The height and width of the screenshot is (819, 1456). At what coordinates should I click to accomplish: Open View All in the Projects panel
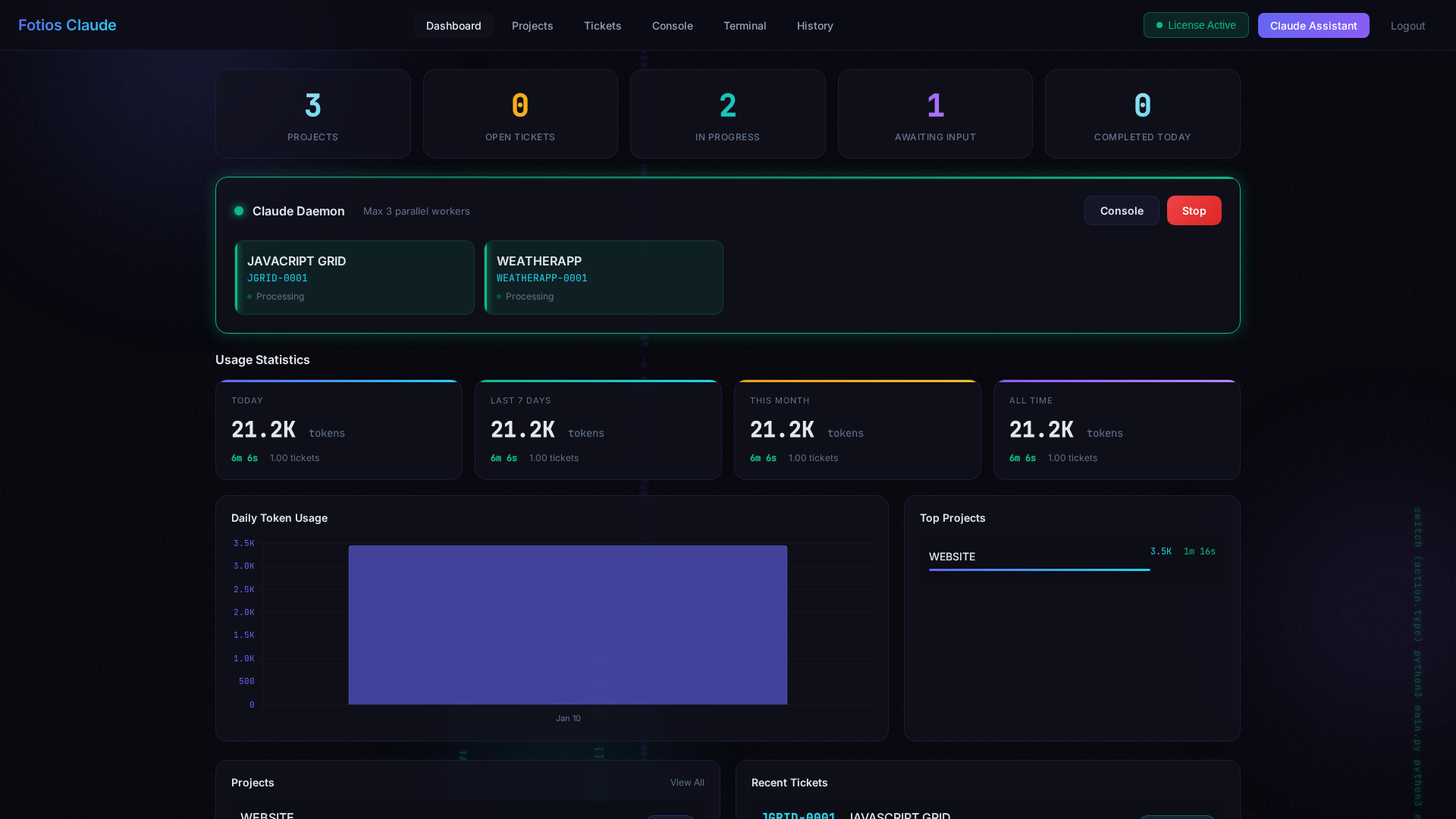tap(687, 782)
